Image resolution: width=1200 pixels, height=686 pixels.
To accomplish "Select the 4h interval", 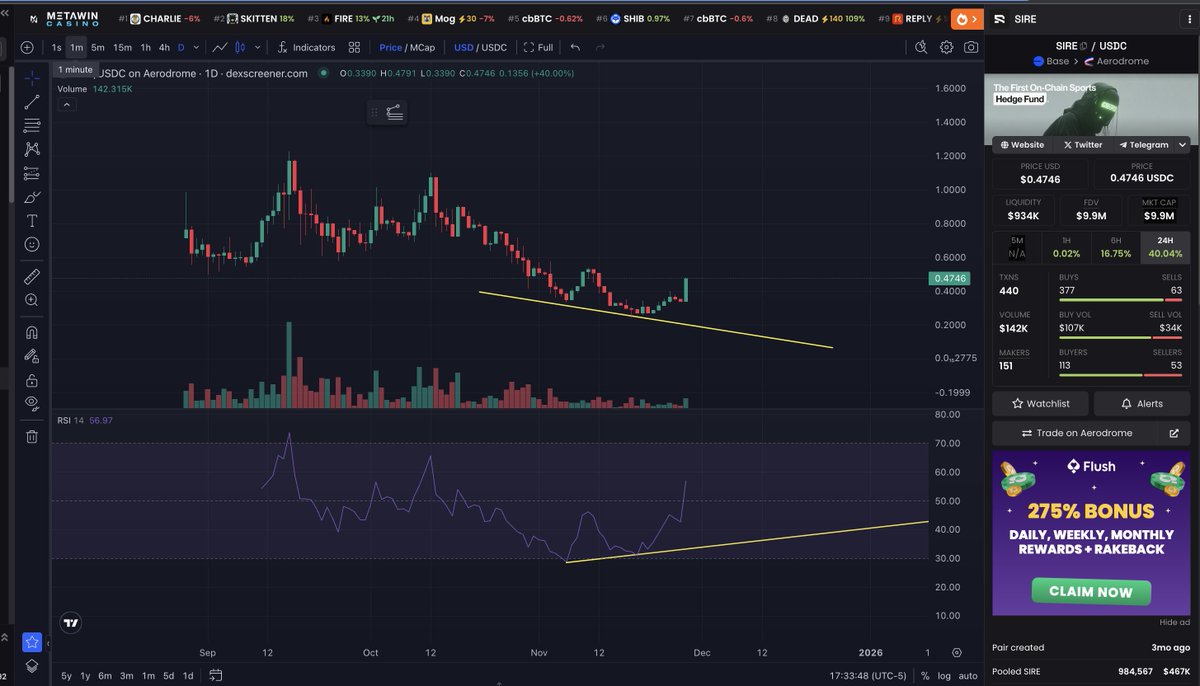I will click(164, 47).
